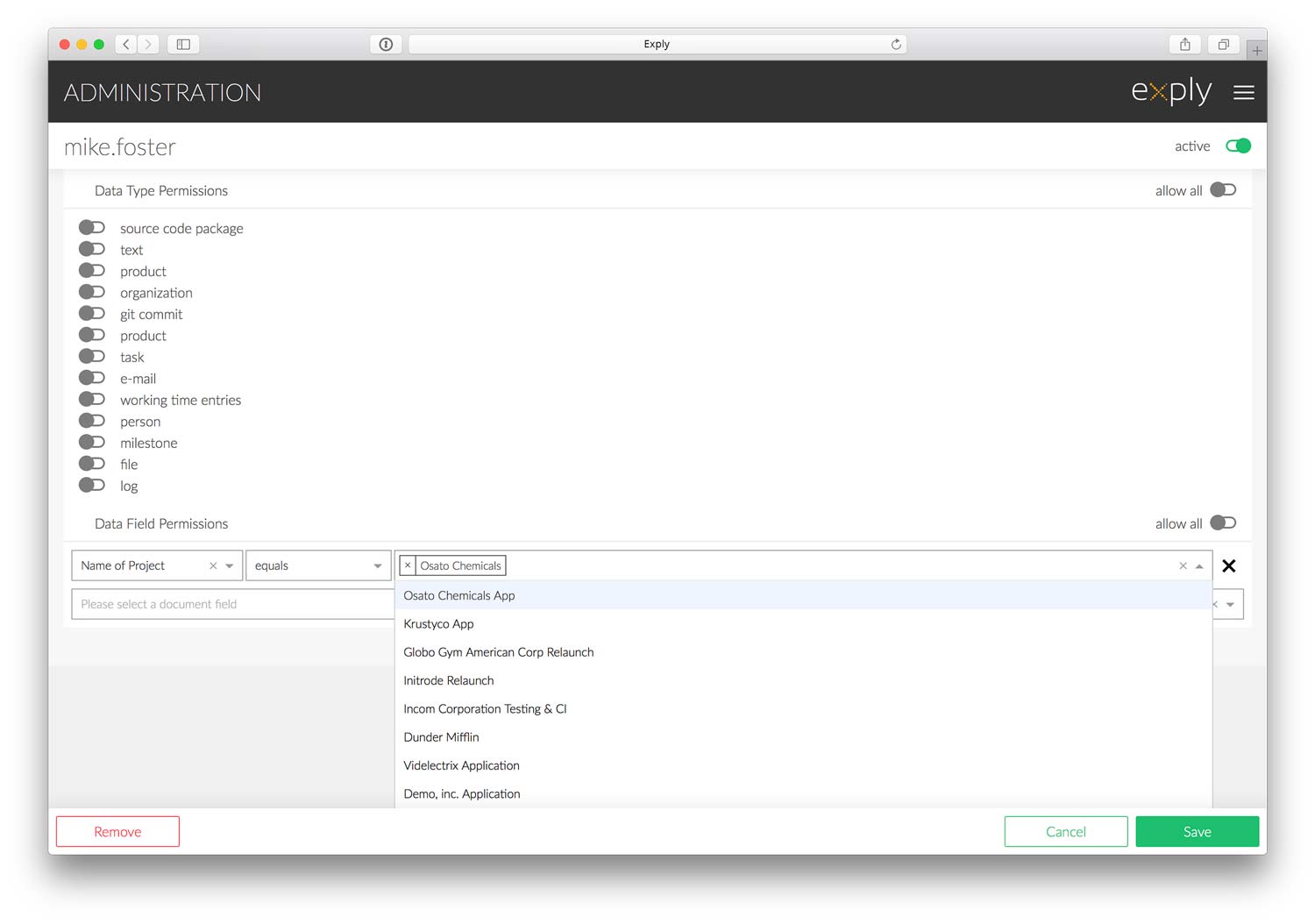
Task: Select Krustyco App from list
Action: [803, 623]
